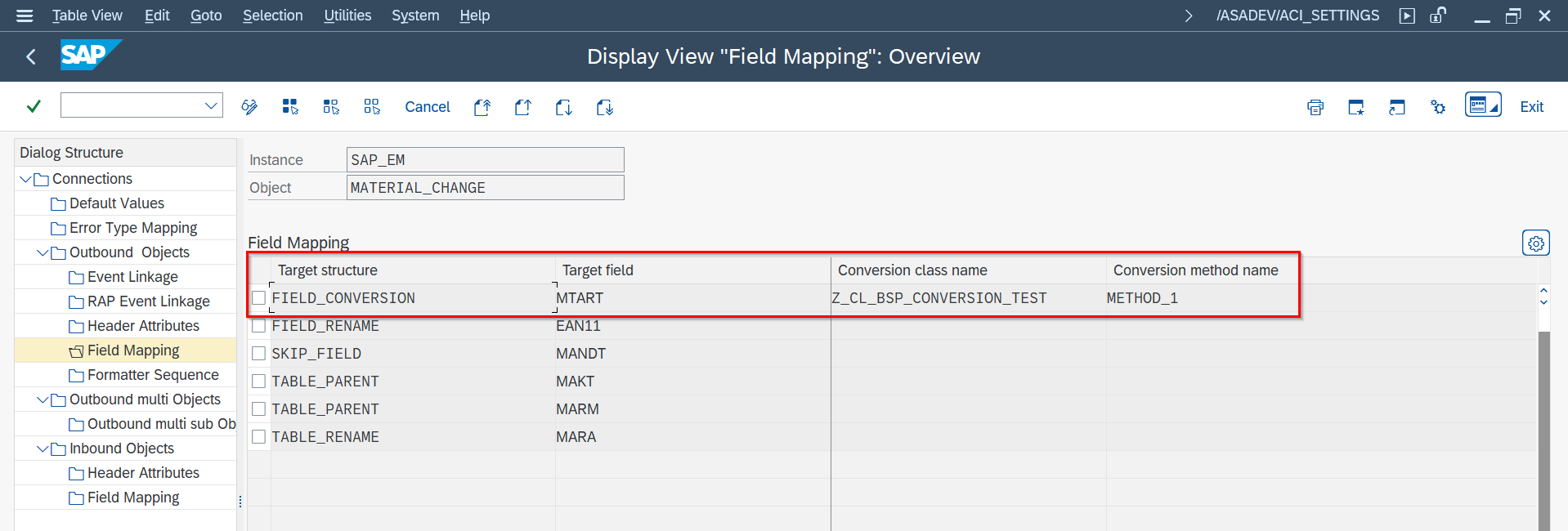
Task: Collapse the Inbound Objects node
Action: coord(43,448)
